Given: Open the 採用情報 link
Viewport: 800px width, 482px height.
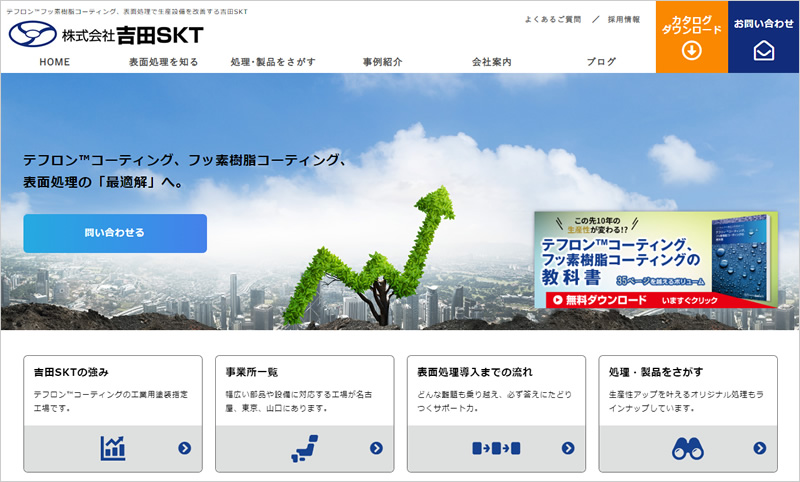Looking at the screenshot, I should 623,19.
